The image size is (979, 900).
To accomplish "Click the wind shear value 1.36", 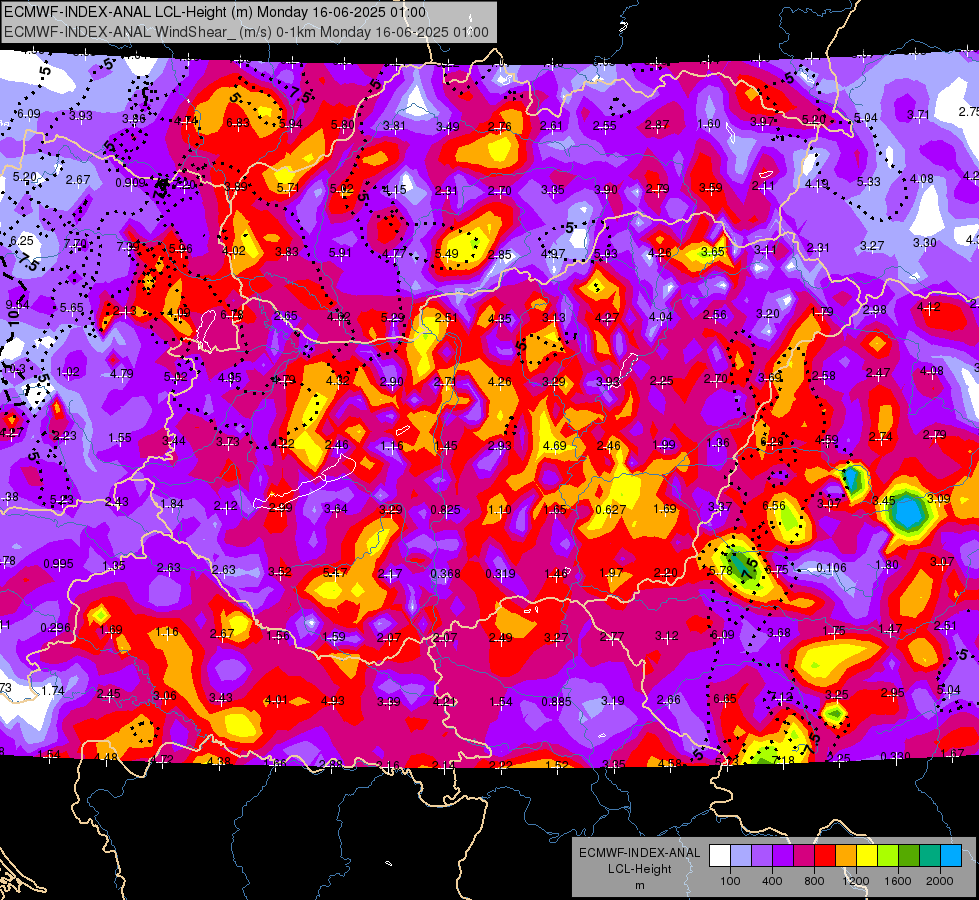I will (x=718, y=443).
